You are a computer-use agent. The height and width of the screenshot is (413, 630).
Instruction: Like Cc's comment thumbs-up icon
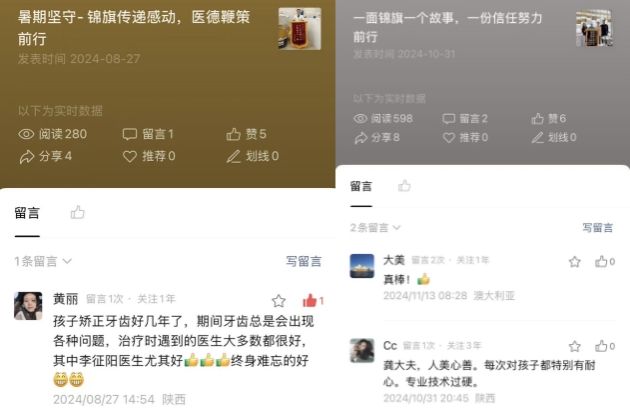(x=601, y=346)
